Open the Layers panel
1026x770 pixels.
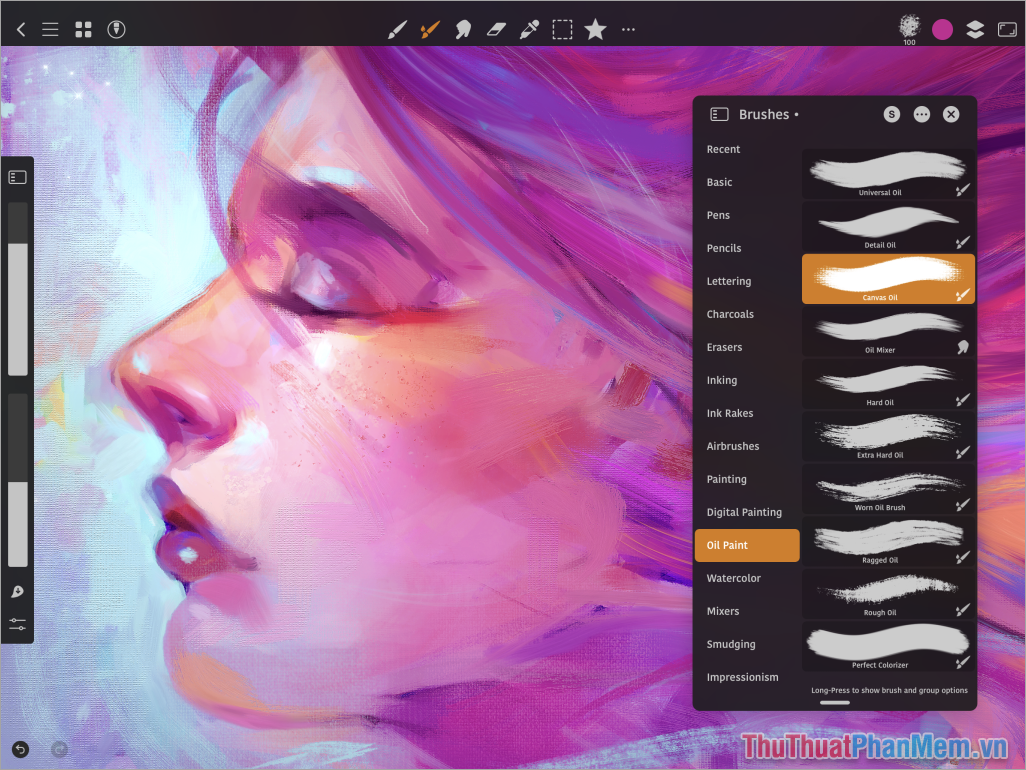(975, 29)
